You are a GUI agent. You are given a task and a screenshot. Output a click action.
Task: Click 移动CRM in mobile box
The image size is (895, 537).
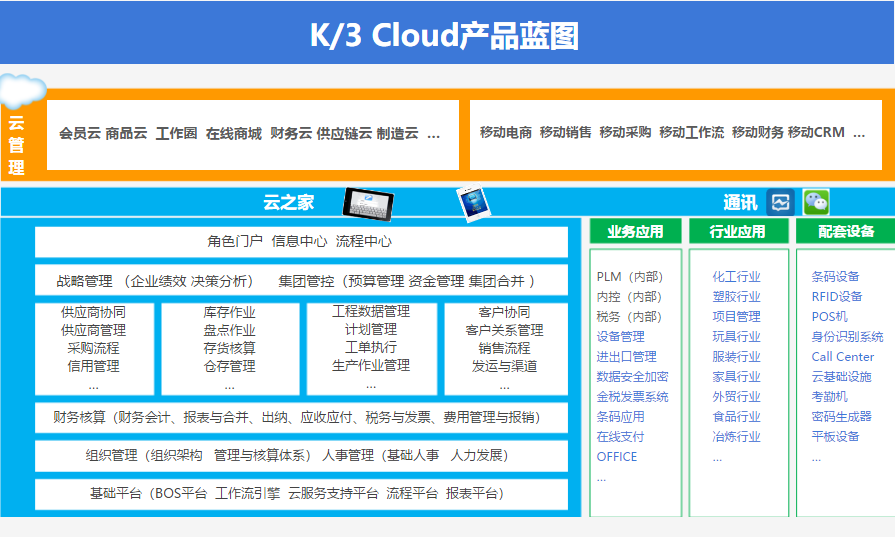[x=816, y=132]
